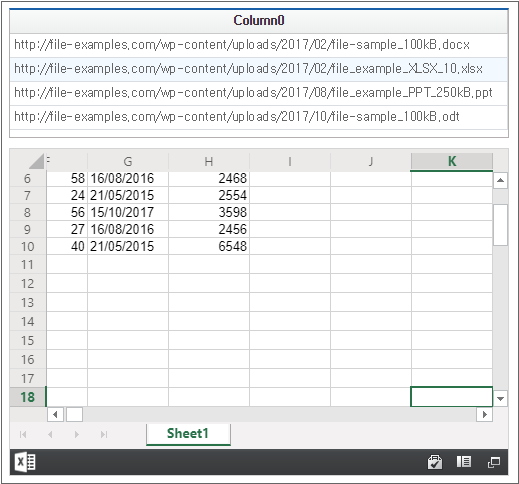This screenshot has width=519, height=484.
Task: Click the select-all corner triangle
Action: click(x=36, y=161)
